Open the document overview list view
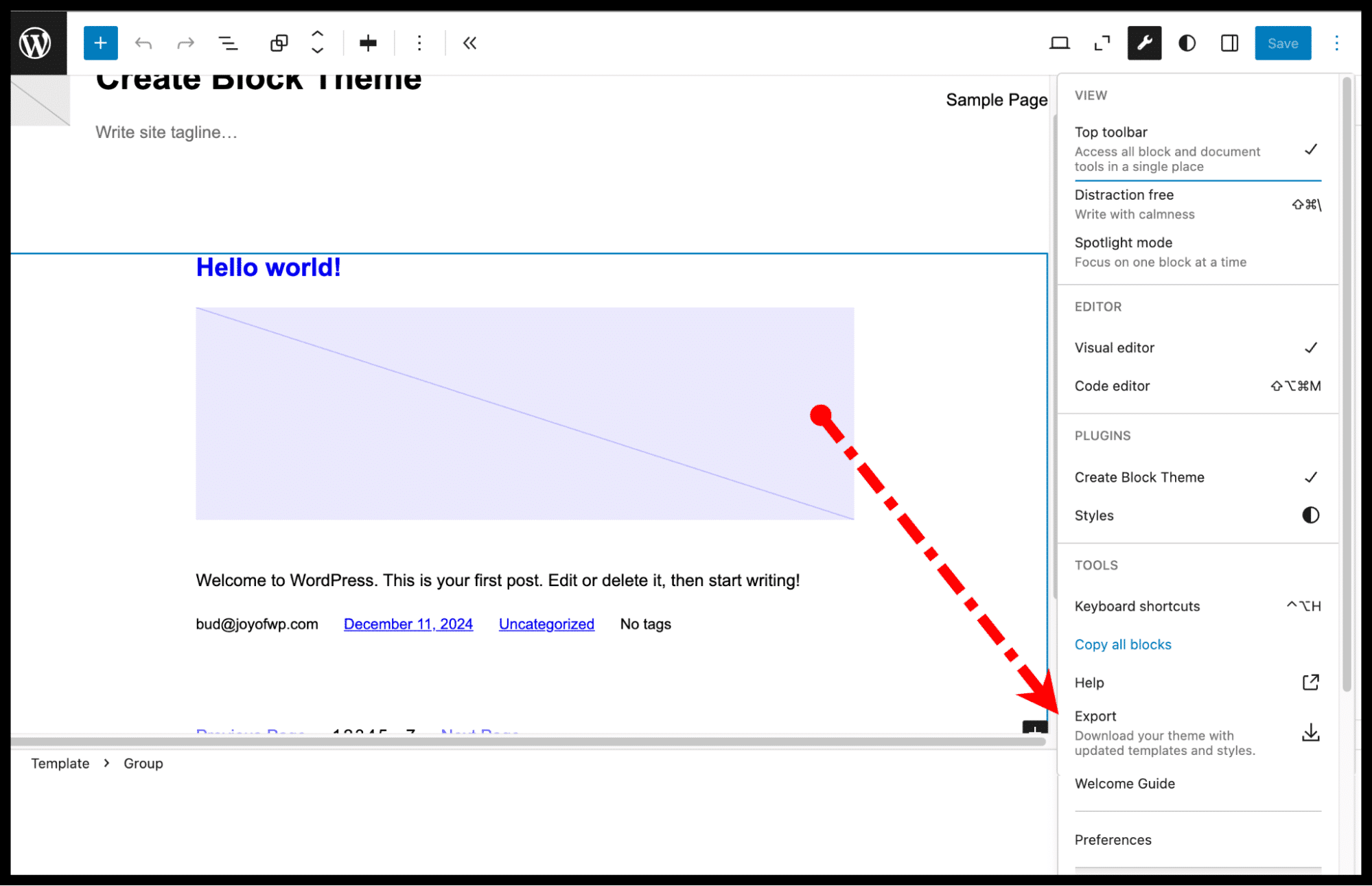The image size is (1372, 886). [228, 43]
